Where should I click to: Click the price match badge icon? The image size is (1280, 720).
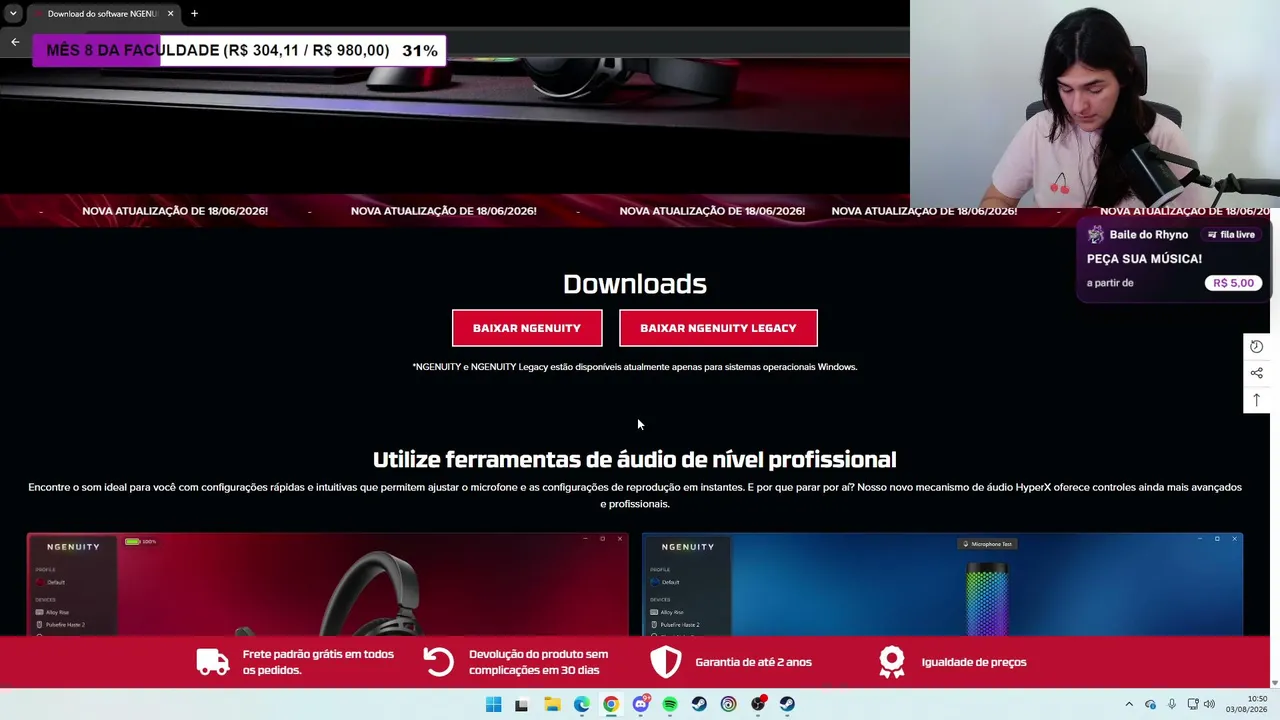pos(892,662)
